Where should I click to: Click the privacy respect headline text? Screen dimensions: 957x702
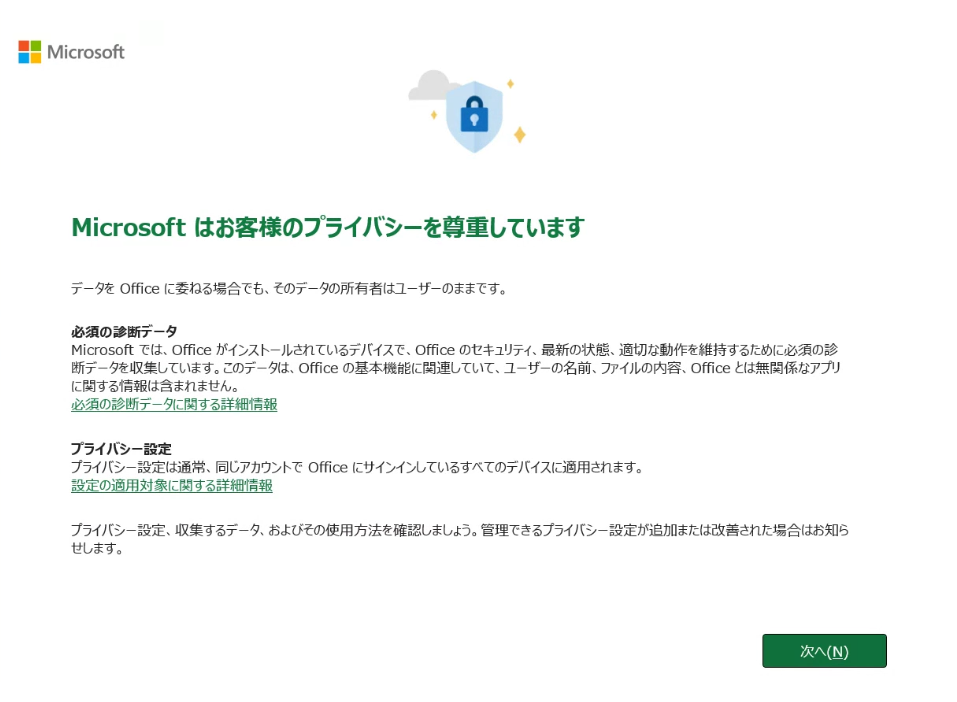(x=330, y=228)
